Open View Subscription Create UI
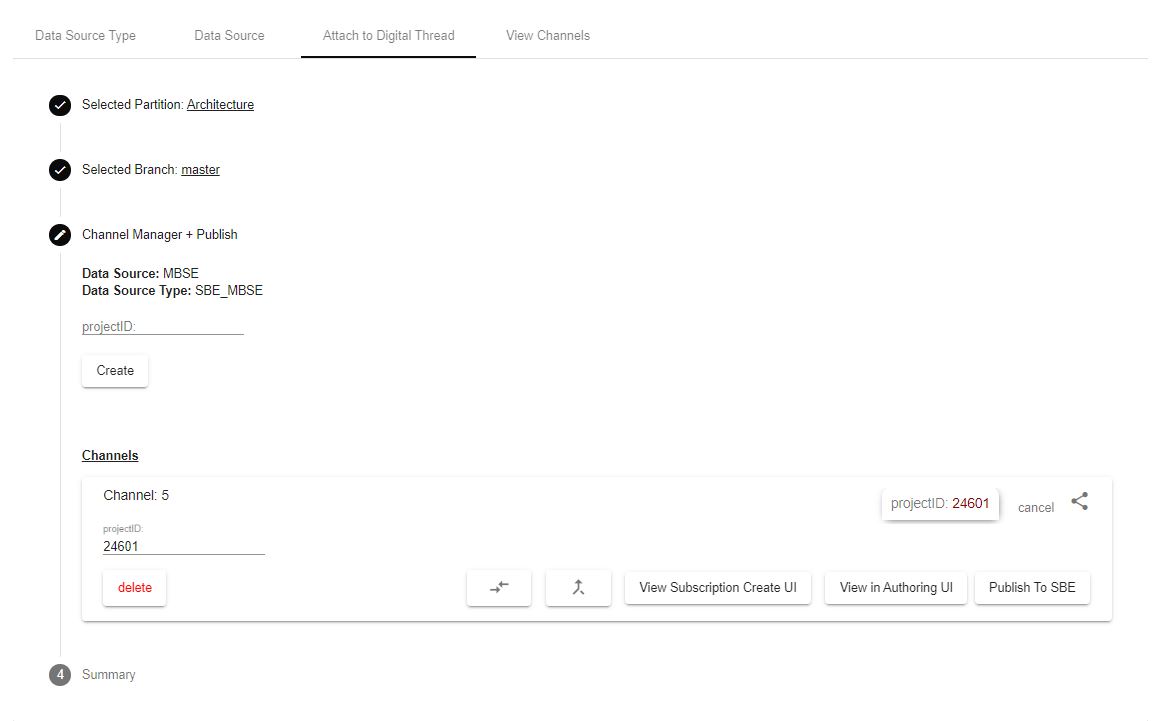The image size is (1155, 721). pos(717,588)
